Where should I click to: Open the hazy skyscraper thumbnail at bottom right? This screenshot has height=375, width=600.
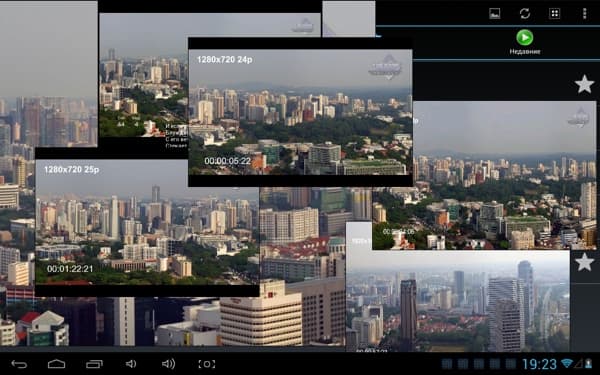458,300
